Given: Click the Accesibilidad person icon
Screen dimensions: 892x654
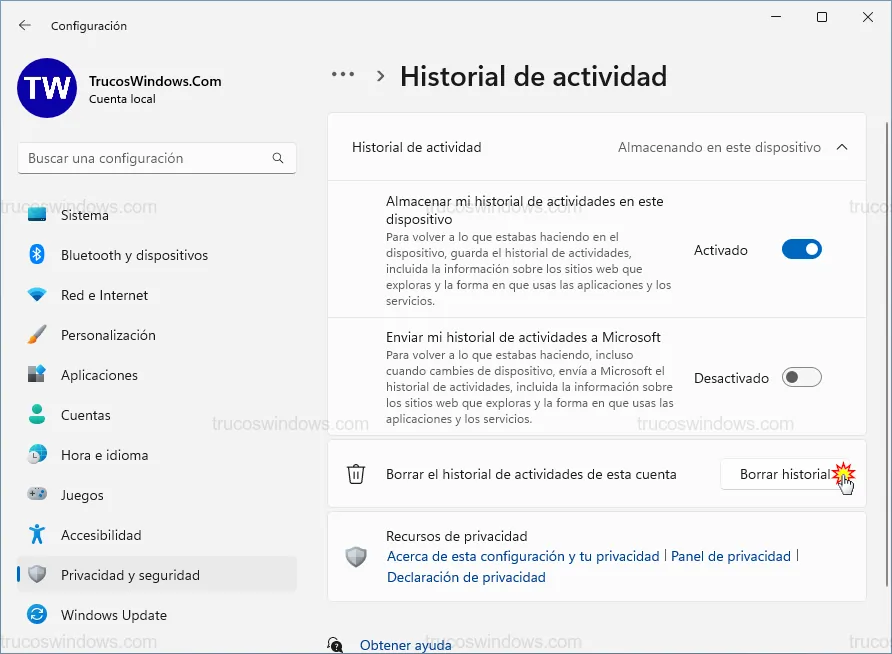Looking at the screenshot, I should pos(37,535).
